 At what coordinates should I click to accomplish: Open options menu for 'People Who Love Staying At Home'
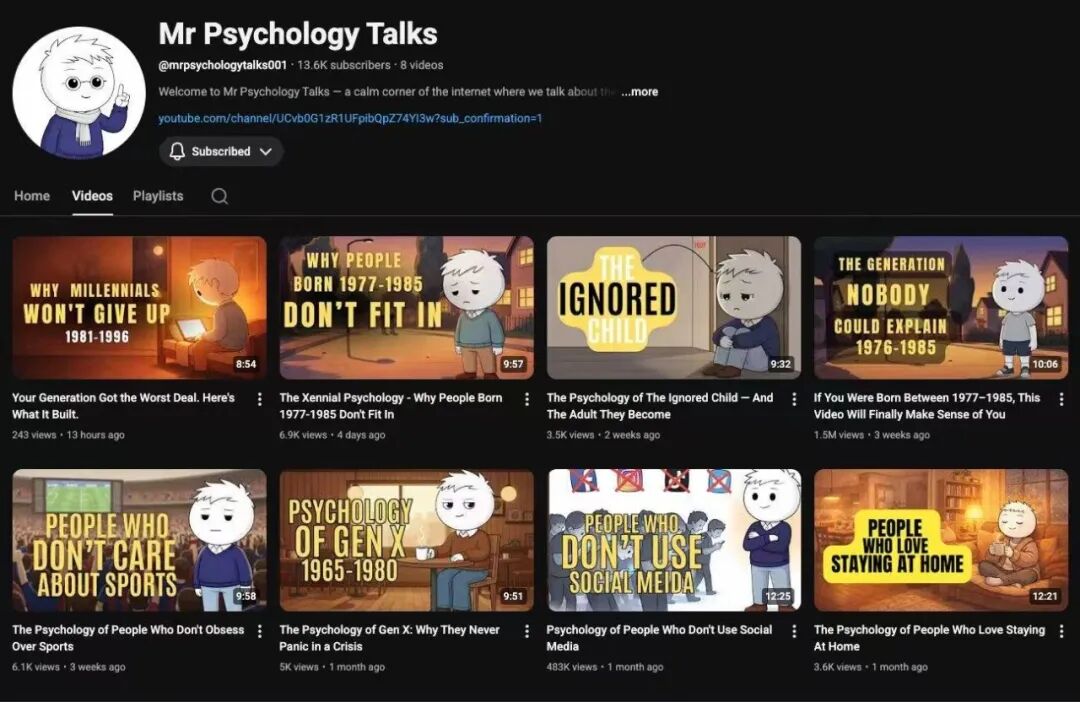pyautogui.click(x=1063, y=631)
